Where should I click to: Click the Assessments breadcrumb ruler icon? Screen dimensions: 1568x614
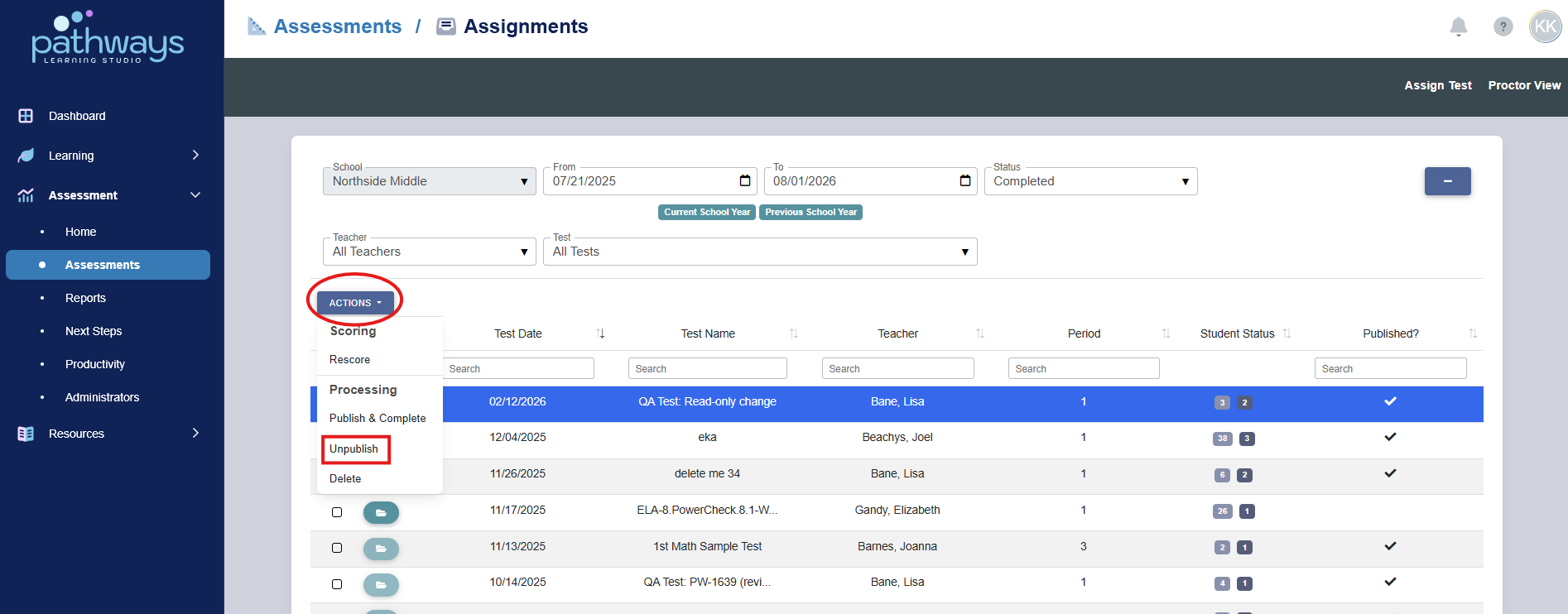tap(257, 26)
